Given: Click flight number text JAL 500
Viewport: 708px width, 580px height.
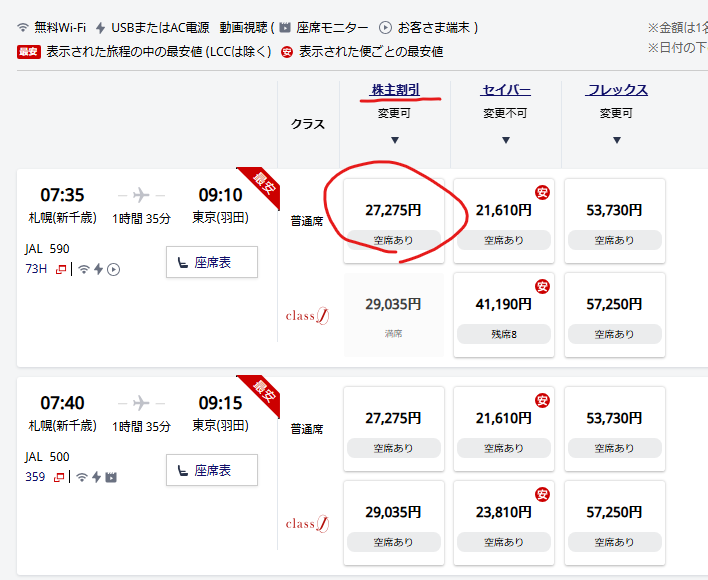Looking at the screenshot, I should point(47,457).
